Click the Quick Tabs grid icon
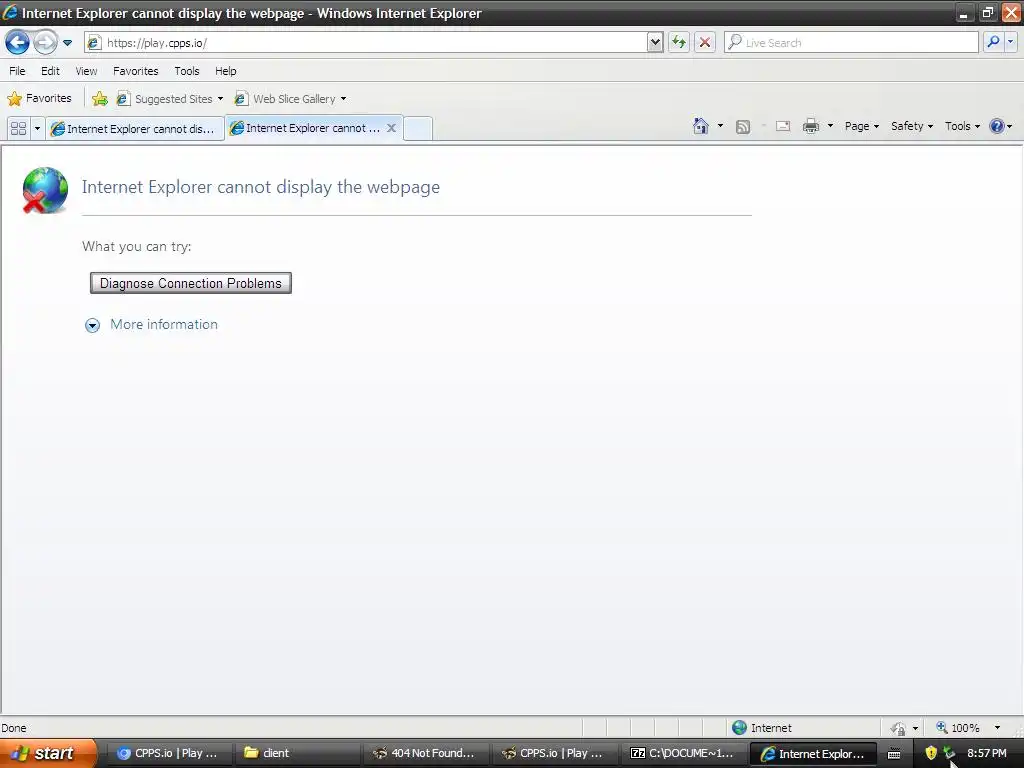This screenshot has width=1024, height=768. 18,129
